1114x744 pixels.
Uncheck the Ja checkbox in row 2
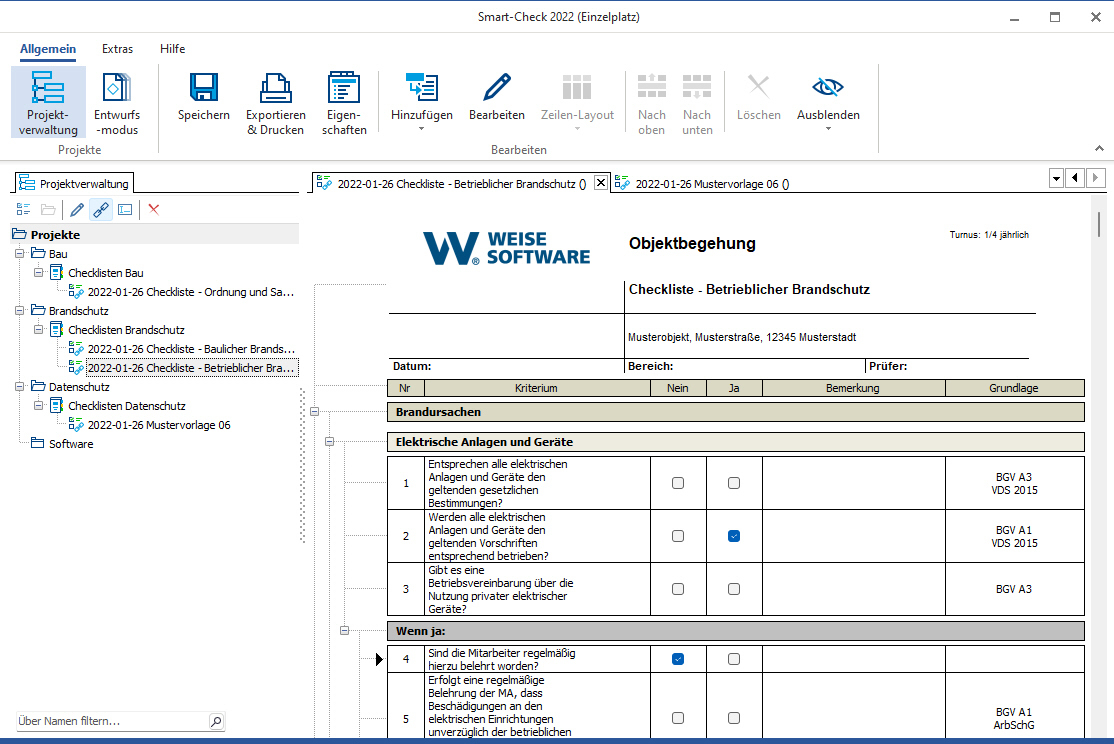click(x=734, y=536)
